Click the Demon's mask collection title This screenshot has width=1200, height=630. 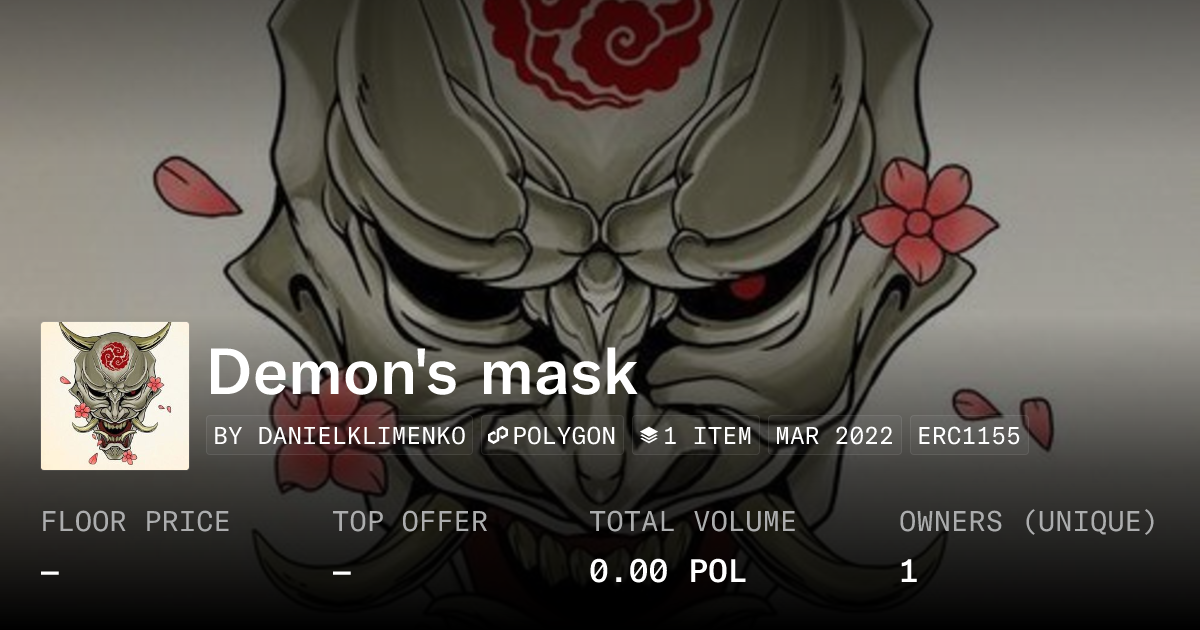(422, 372)
